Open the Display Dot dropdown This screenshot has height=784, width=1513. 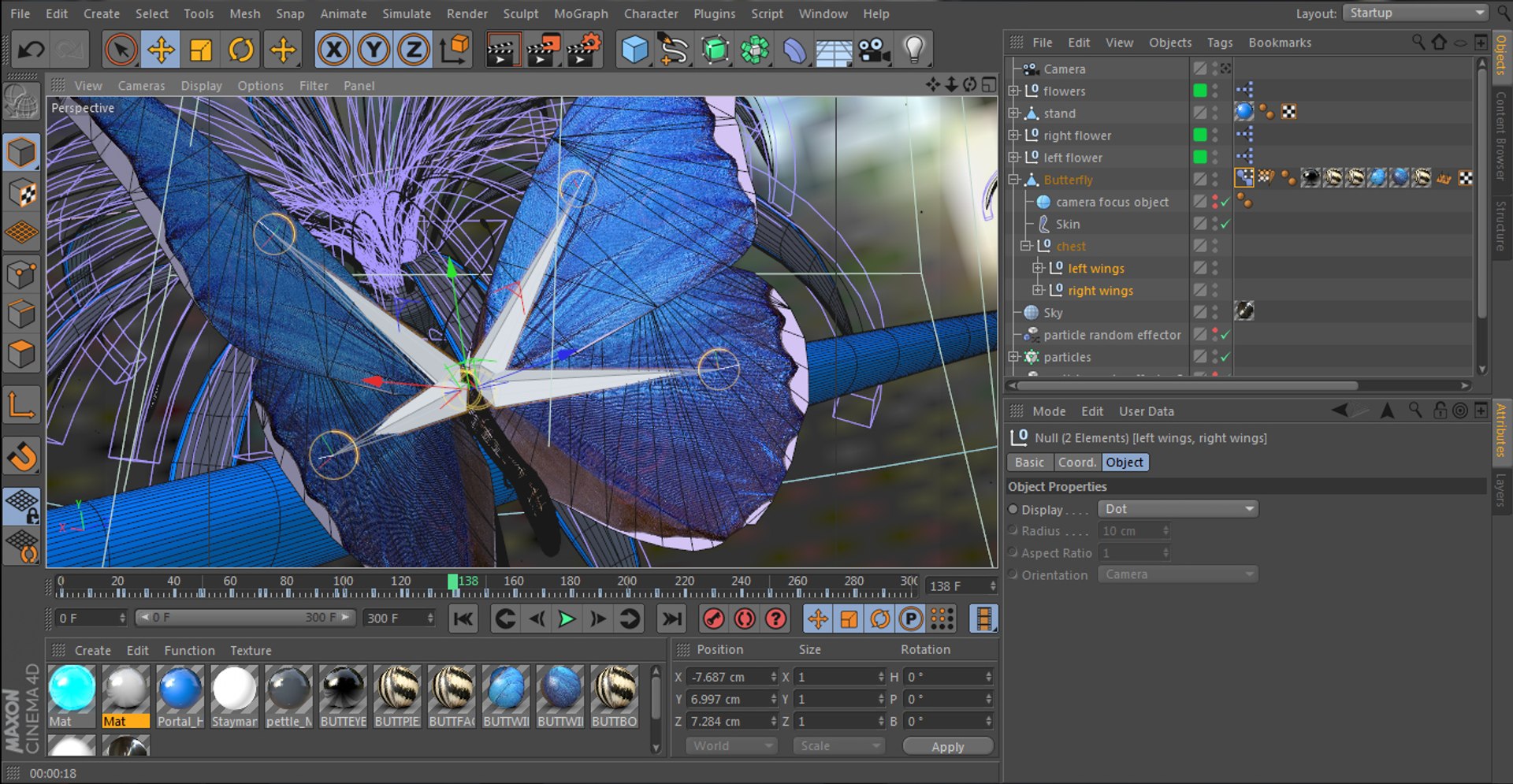click(1177, 509)
